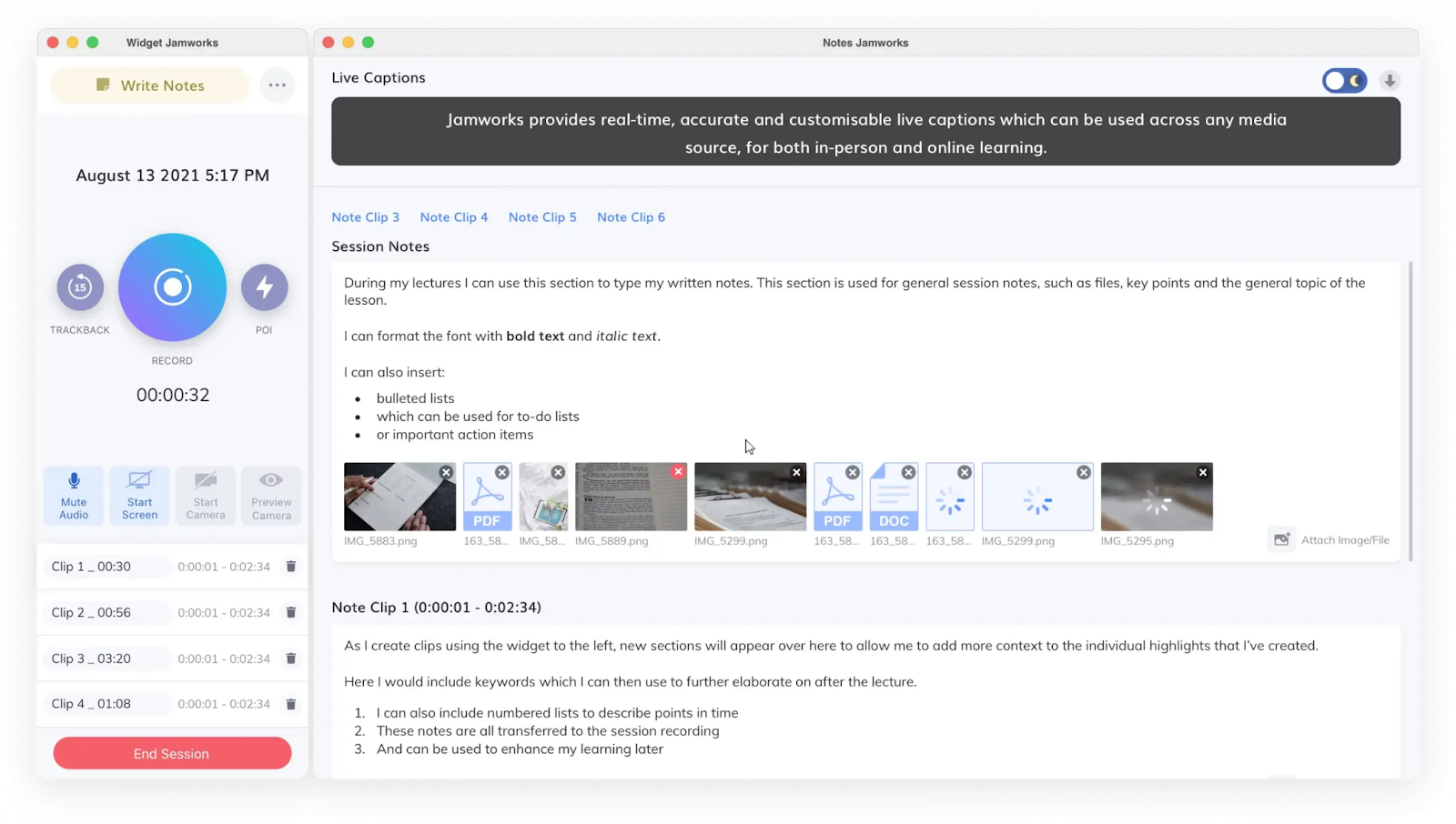
Task: Click the Trackback 15-second rewind icon
Action: 80,287
